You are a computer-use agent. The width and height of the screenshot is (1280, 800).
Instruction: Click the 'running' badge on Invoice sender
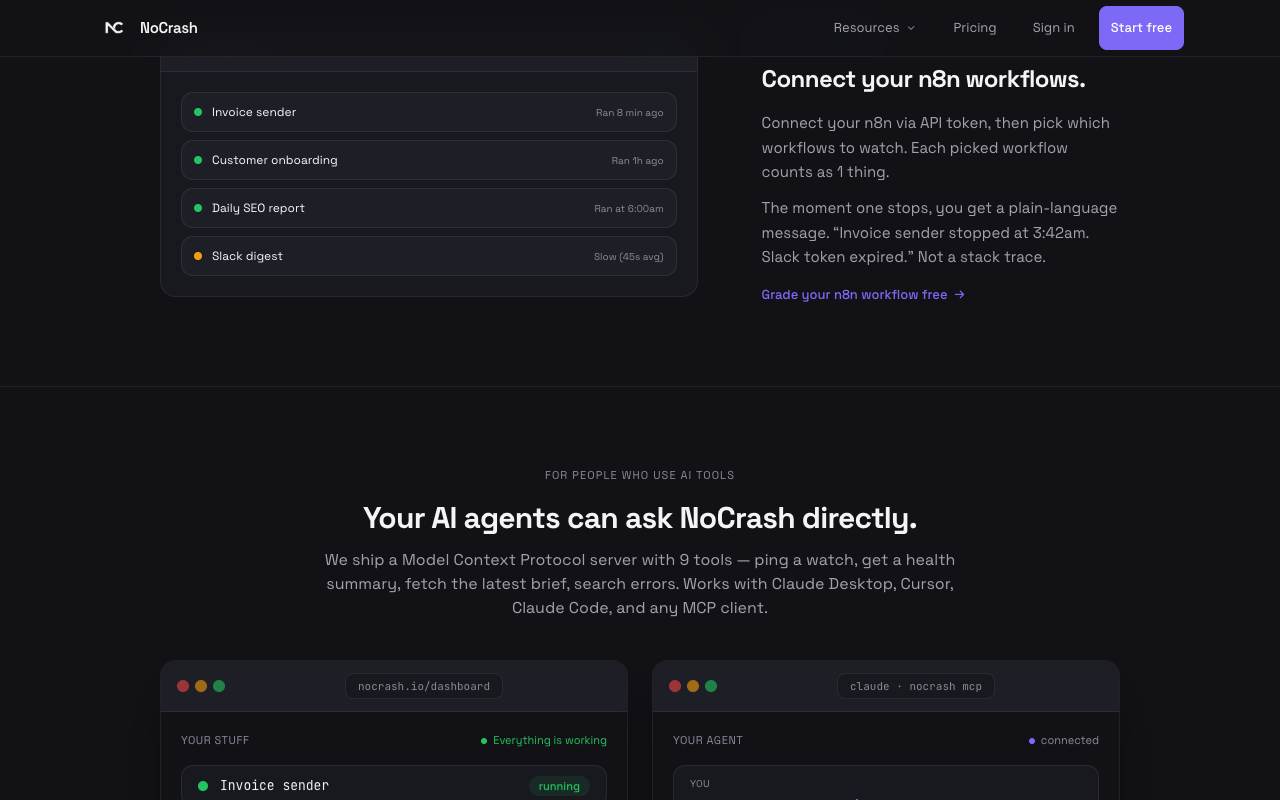click(x=559, y=786)
